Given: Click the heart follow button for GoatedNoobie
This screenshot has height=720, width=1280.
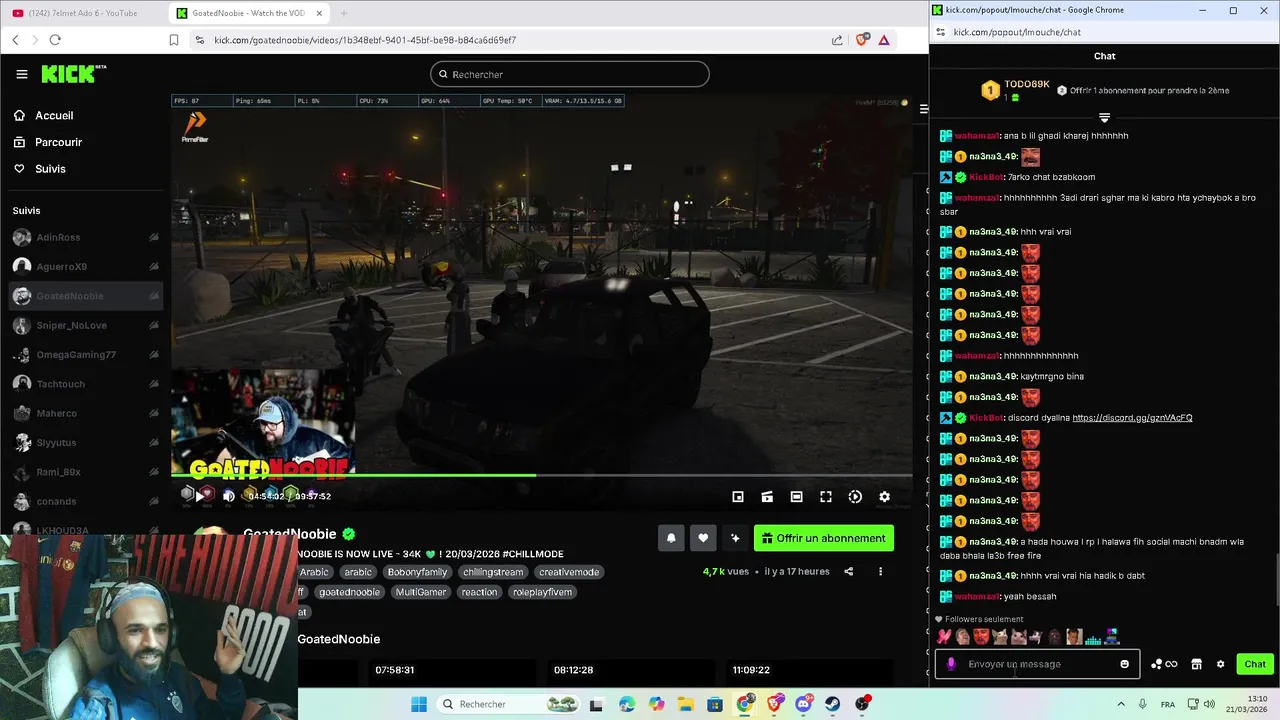Looking at the screenshot, I should [703, 538].
